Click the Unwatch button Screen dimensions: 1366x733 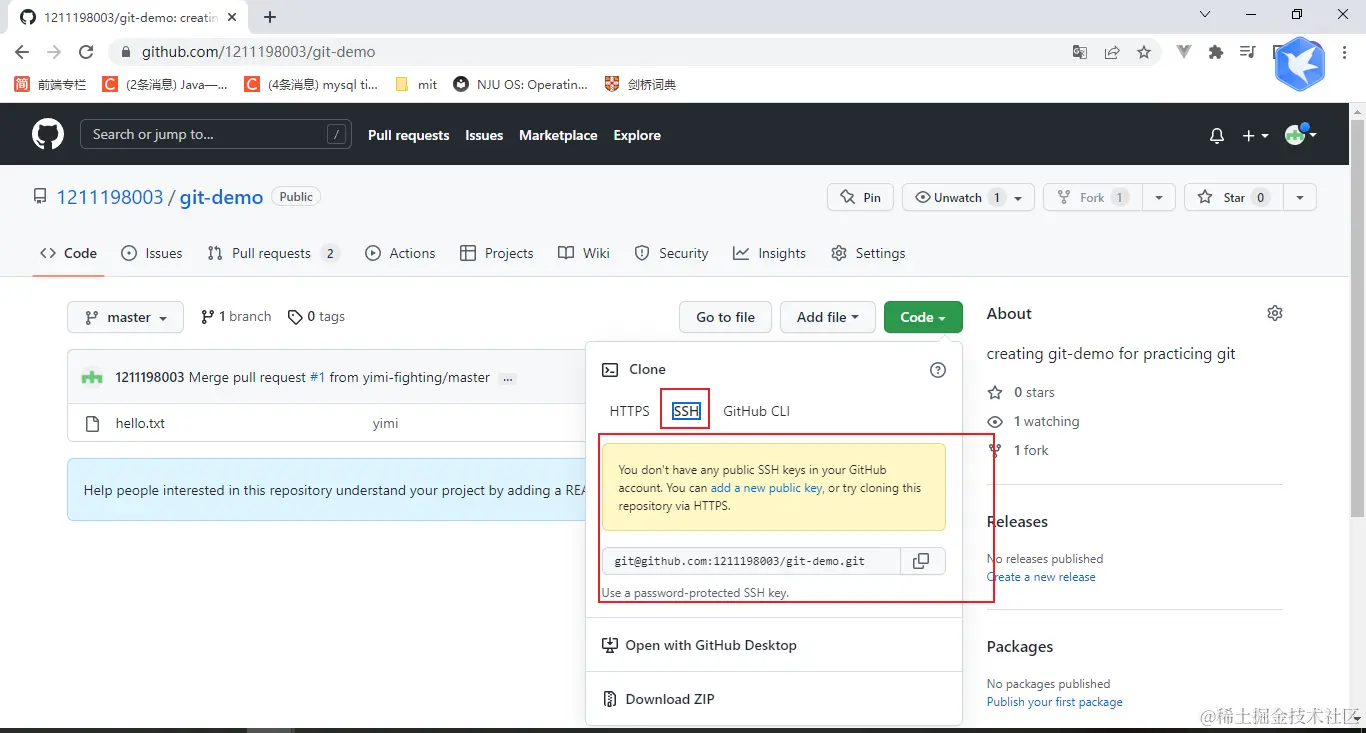[958, 197]
